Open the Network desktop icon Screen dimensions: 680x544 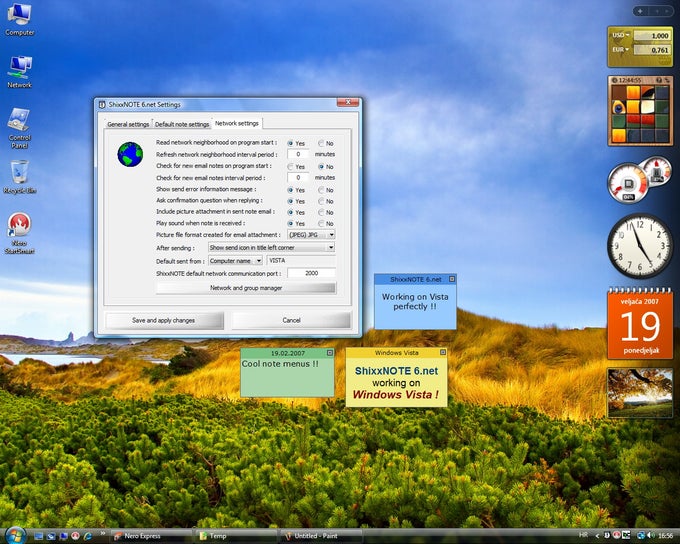coord(20,72)
